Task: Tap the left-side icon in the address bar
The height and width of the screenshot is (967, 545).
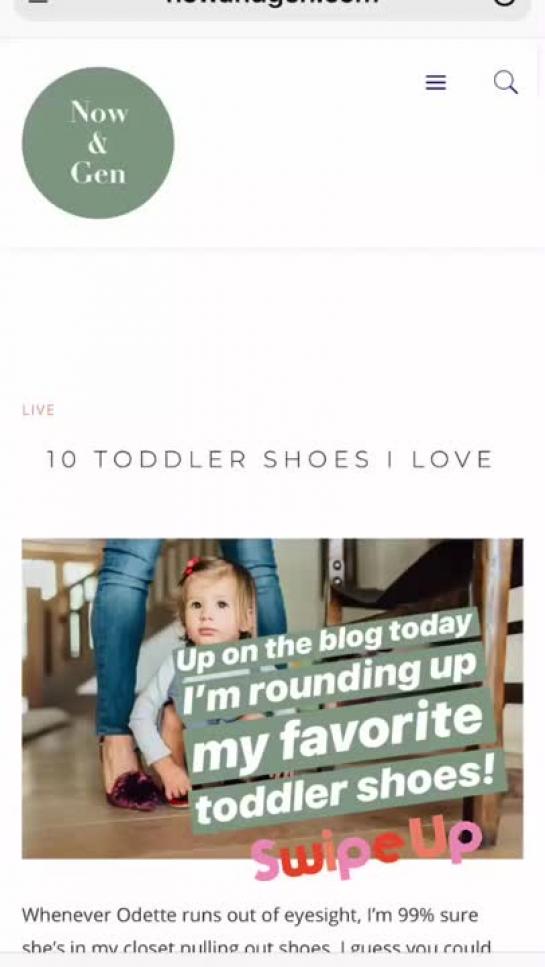Action: pyautogui.click(x=38, y=1)
